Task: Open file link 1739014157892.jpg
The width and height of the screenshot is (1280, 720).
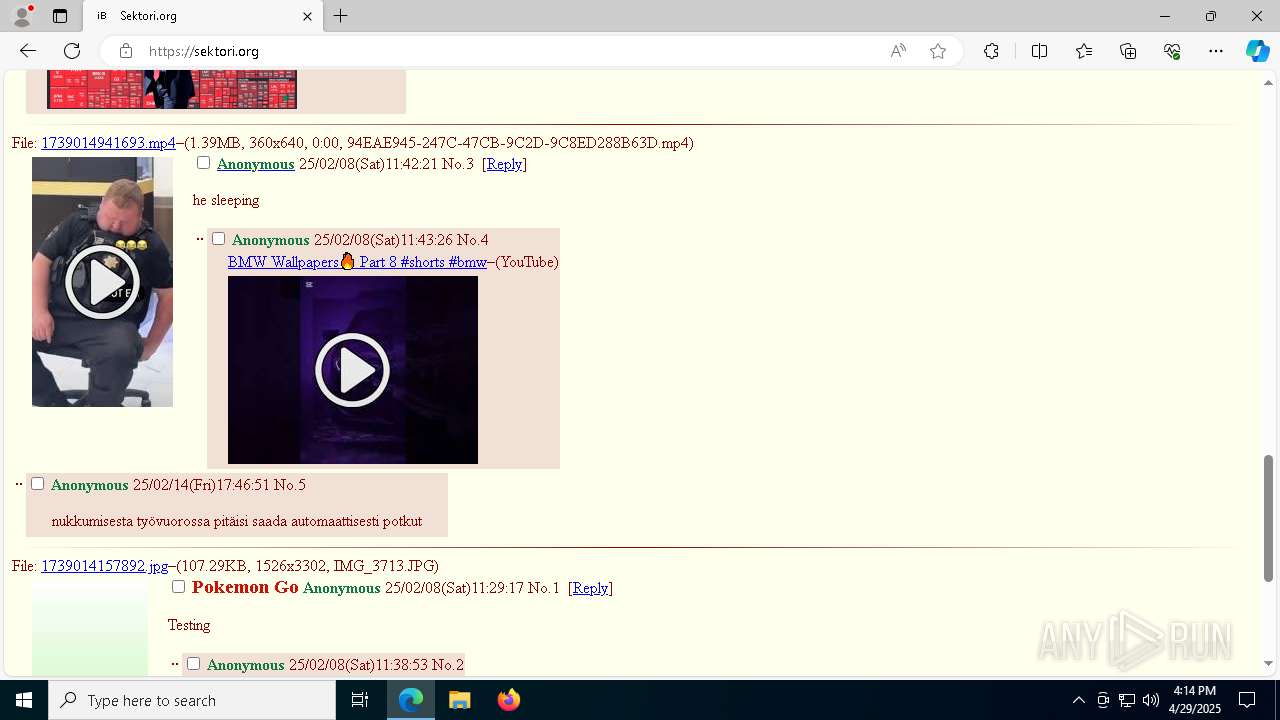Action: click(x=105, y=566)
